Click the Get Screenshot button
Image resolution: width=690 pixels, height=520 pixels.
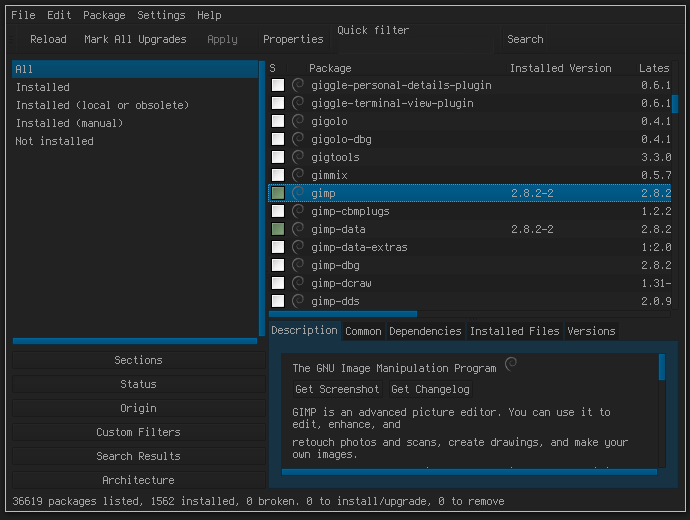337,389
